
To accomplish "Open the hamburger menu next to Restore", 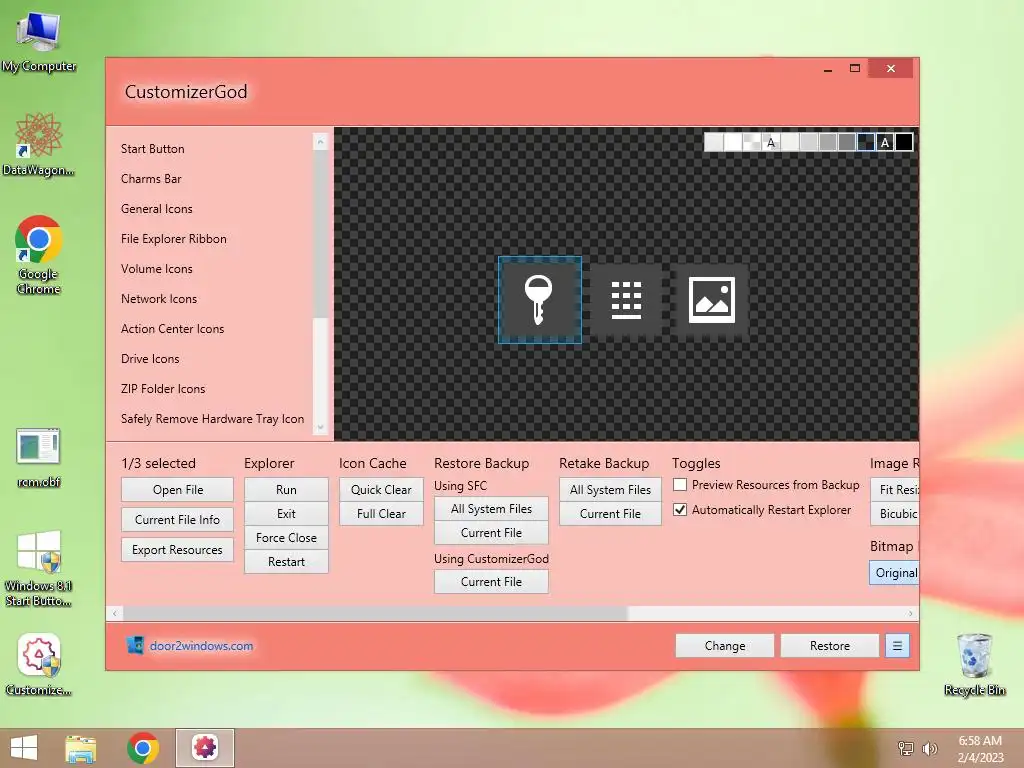I will click(897, 646).
